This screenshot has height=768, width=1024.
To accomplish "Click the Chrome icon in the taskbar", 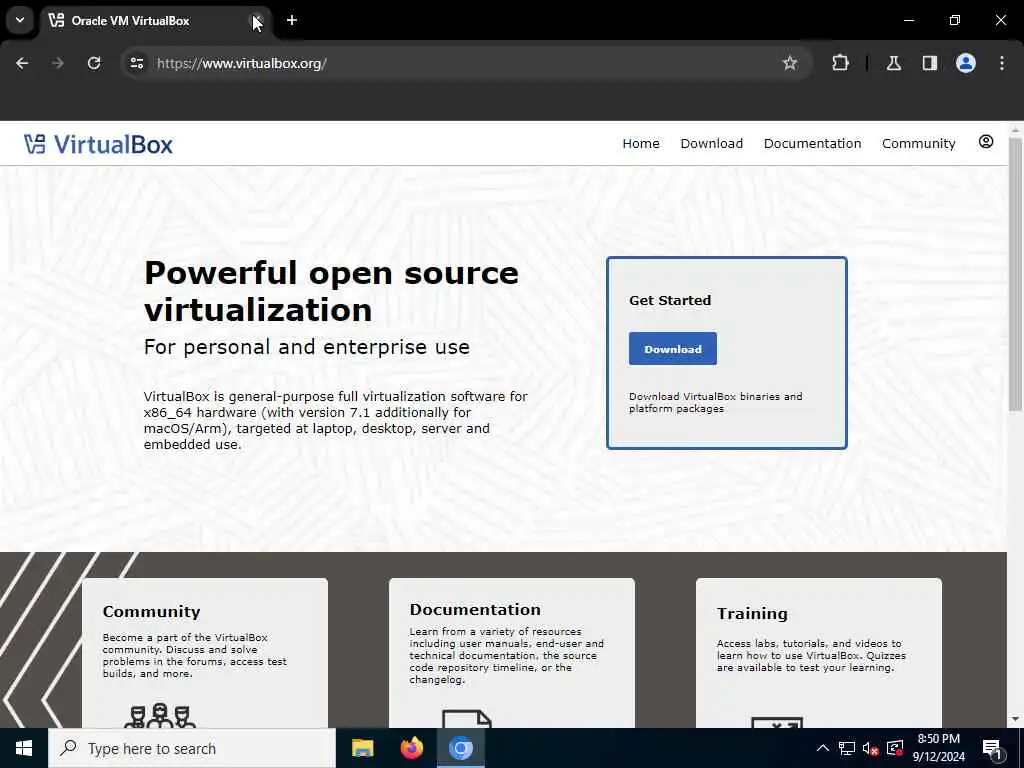I will pos(460,748).
